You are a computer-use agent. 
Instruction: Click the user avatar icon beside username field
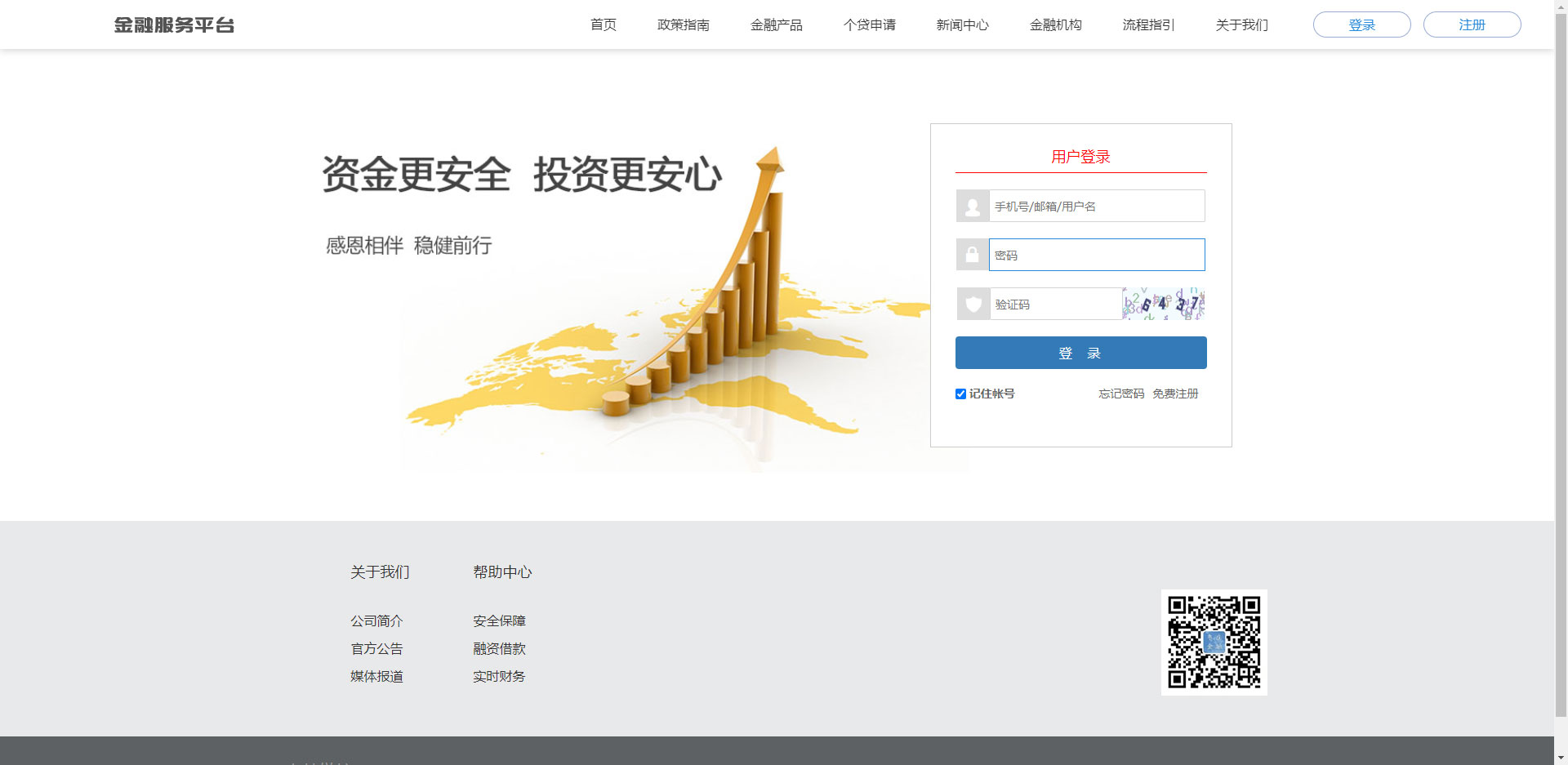[x=972, y=207]
